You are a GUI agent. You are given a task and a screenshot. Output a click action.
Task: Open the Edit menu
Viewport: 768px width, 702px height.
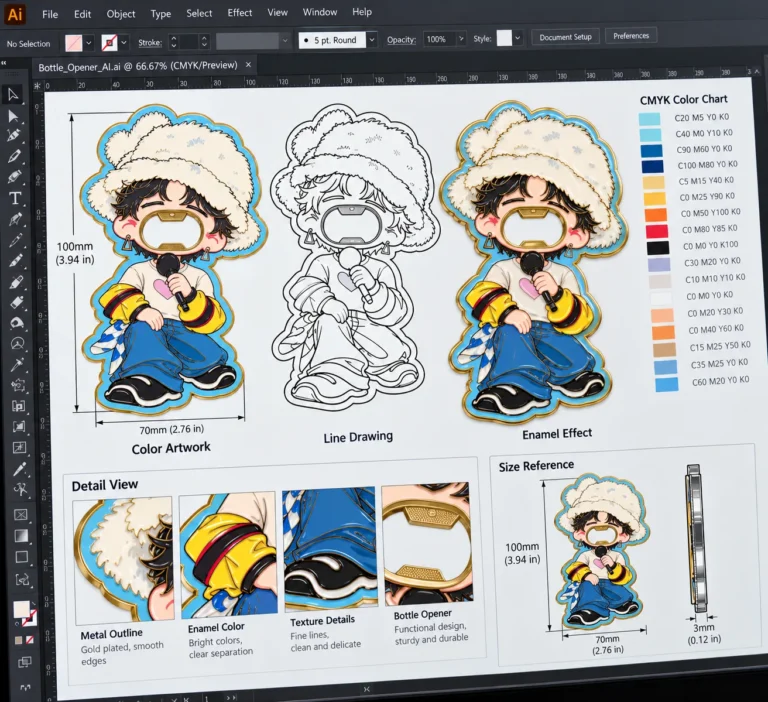82,14
